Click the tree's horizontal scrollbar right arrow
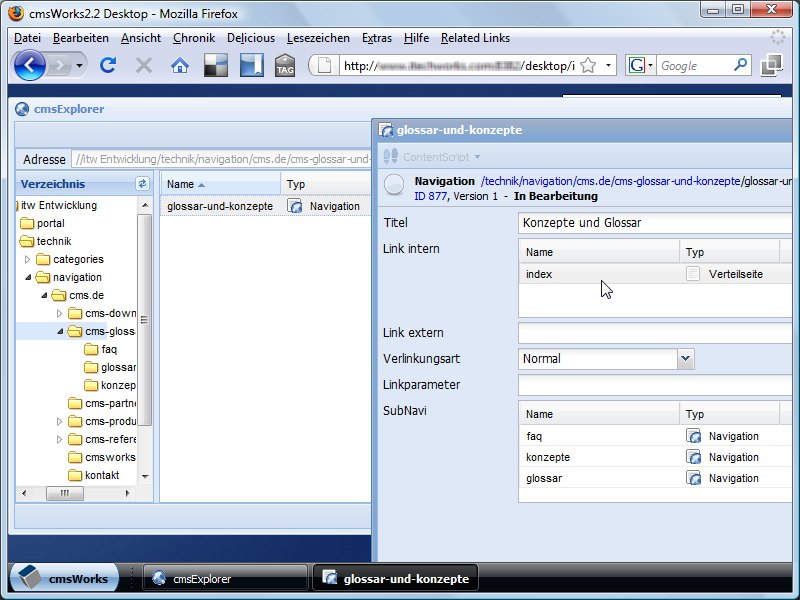 (x=128, y=493)
